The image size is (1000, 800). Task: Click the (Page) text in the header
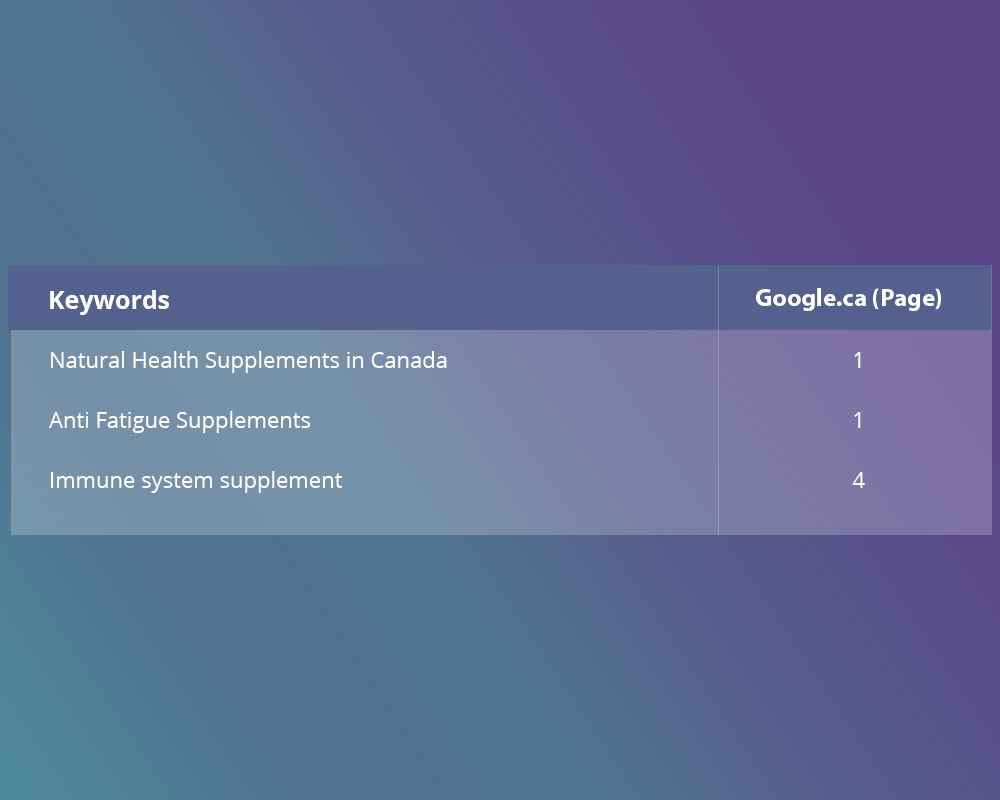click(907, 299)
